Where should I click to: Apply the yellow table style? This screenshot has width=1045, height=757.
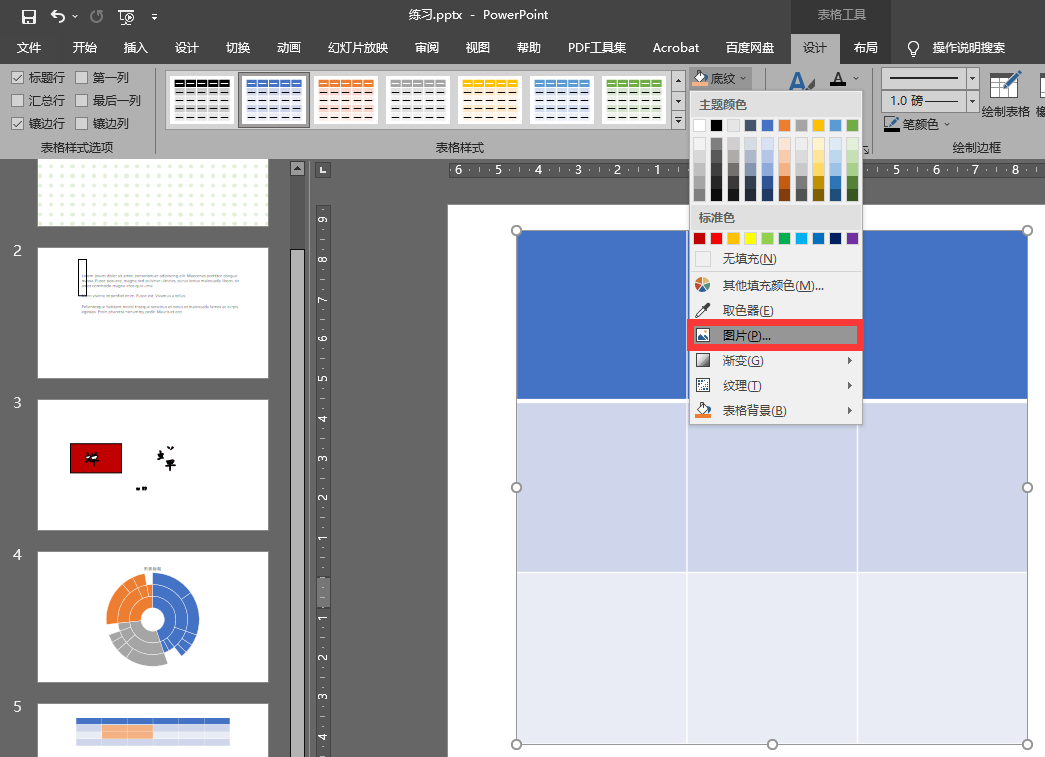490,100
